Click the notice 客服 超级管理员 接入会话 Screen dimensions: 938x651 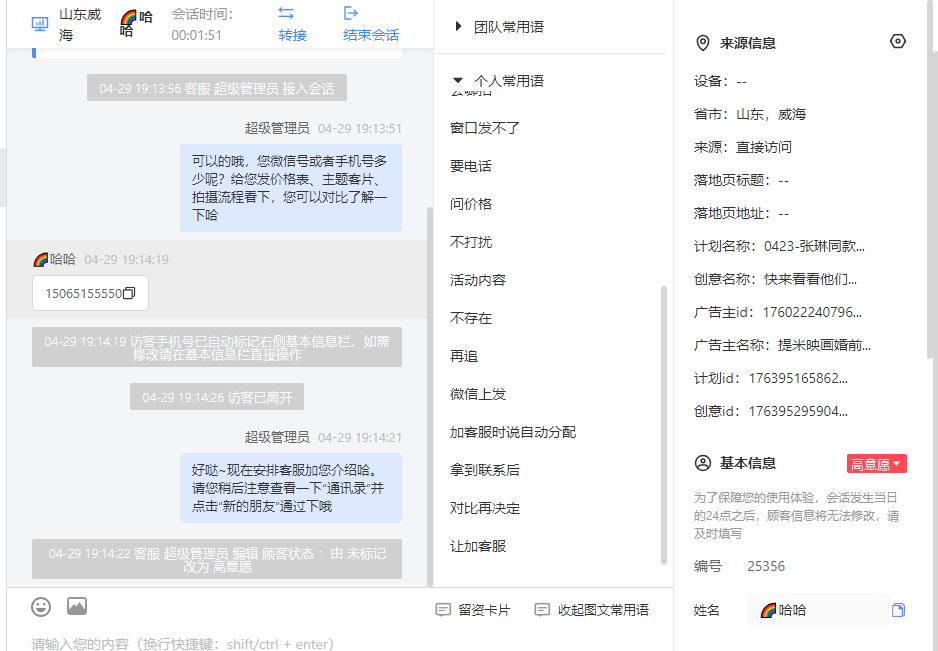click(x=217, y=88)
